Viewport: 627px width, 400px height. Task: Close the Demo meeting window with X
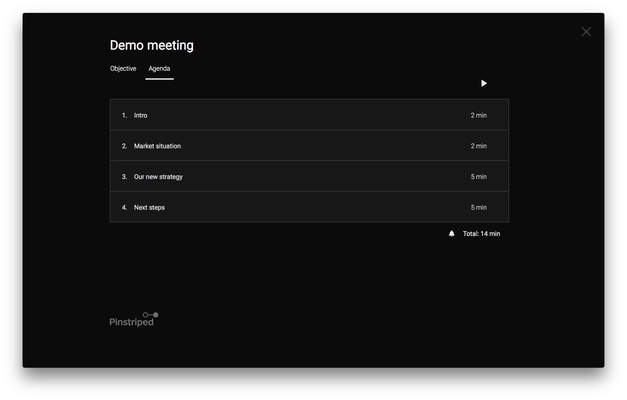(586, 32)
